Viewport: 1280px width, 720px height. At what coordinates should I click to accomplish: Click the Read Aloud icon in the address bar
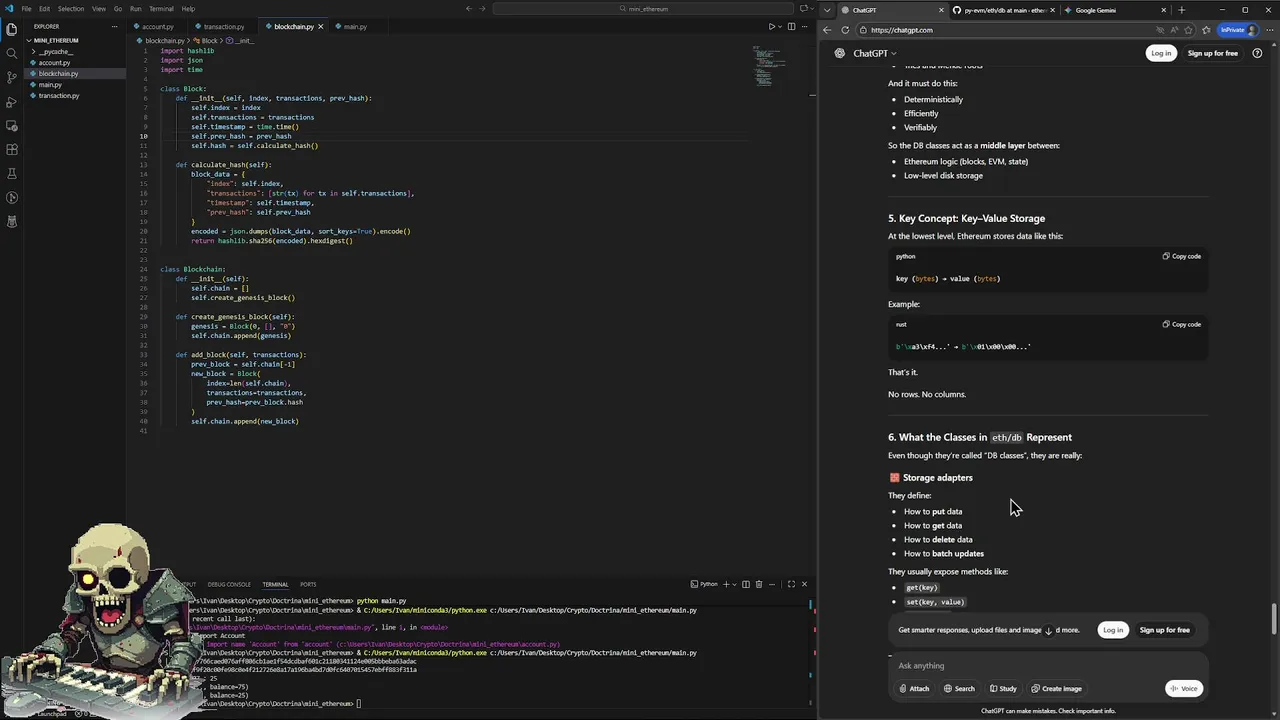pos(1175,30)
